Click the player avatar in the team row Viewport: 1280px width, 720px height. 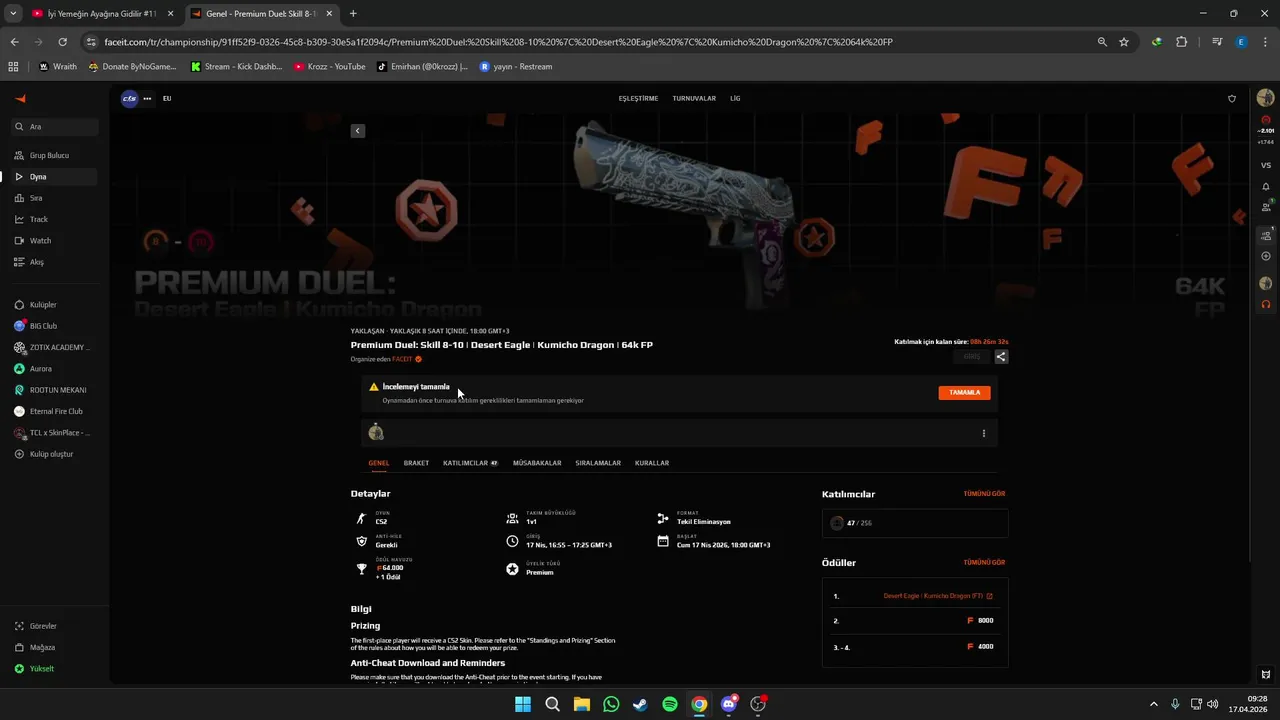376,432
